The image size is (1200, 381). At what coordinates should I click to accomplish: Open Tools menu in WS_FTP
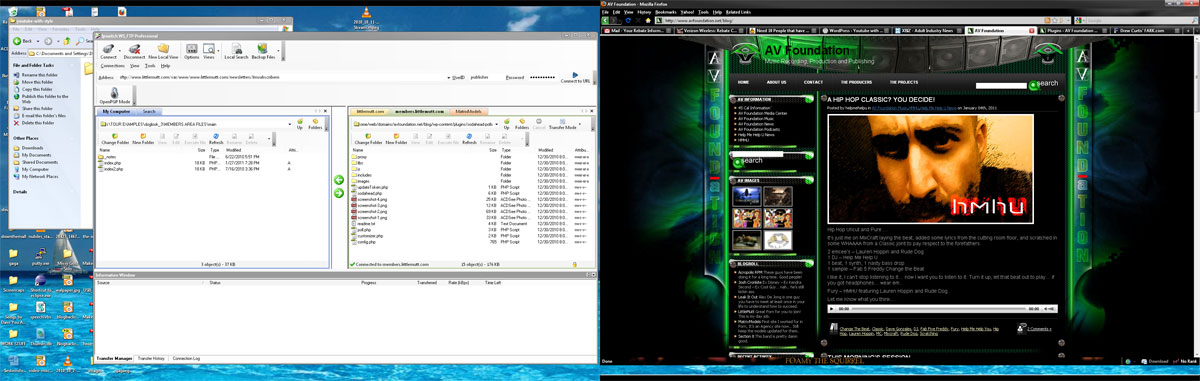tap(151, 65)
